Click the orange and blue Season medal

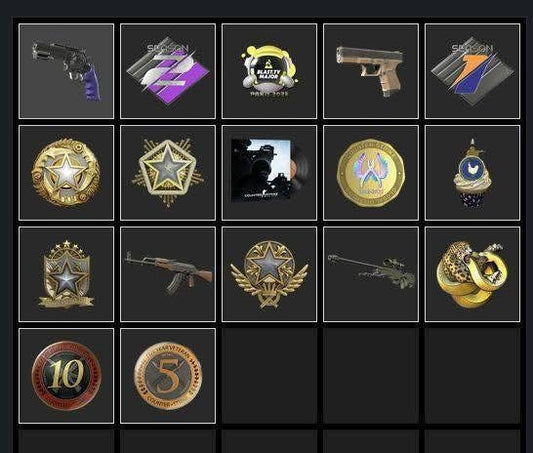(x=472, y=71)
